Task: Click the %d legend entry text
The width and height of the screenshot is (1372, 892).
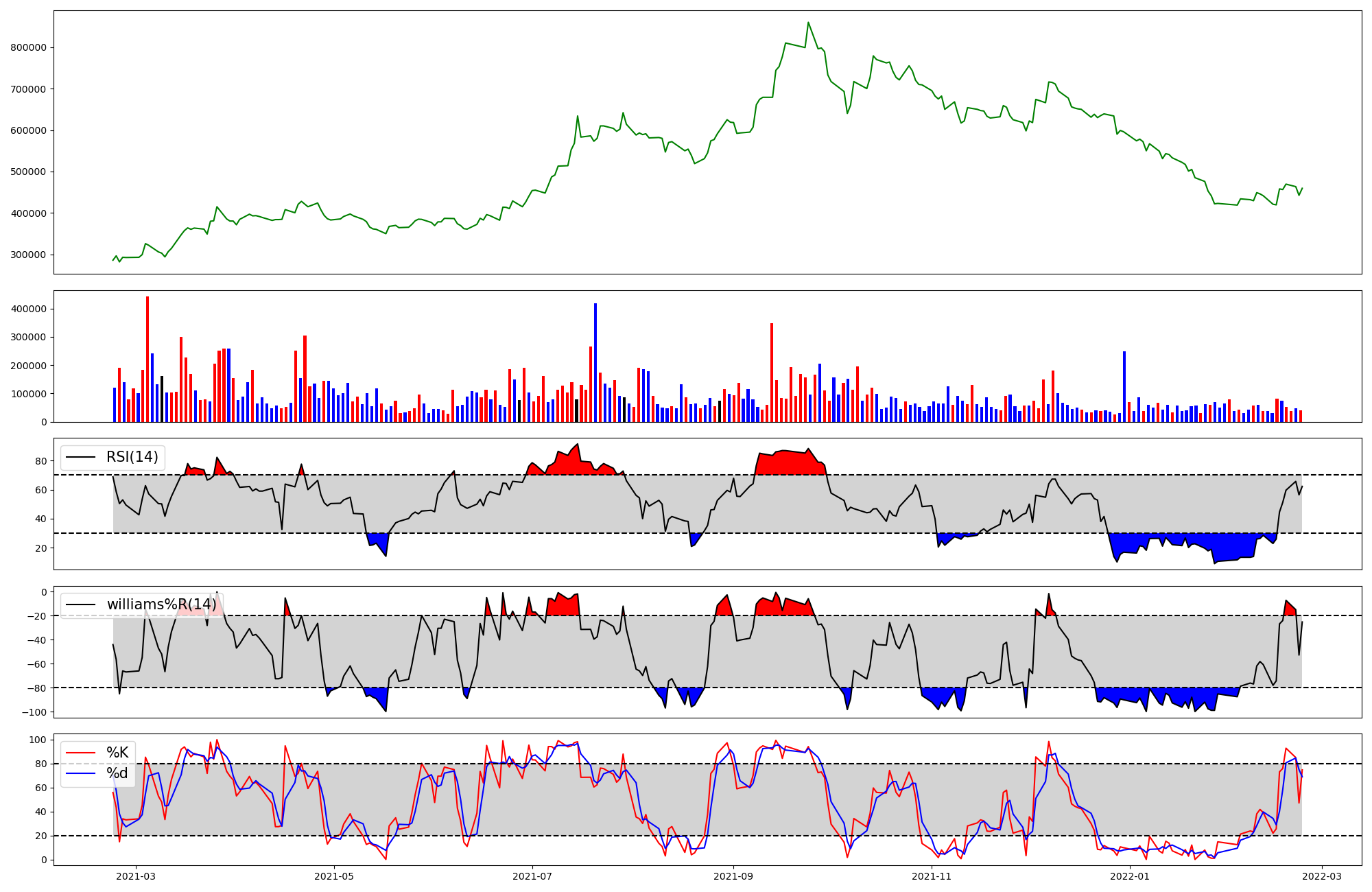Action: click(x=117, y=773)
